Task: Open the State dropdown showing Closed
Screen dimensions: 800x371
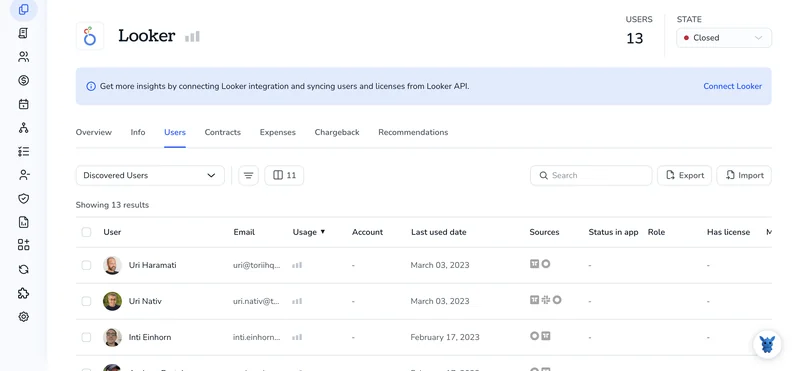Action: 724,38
